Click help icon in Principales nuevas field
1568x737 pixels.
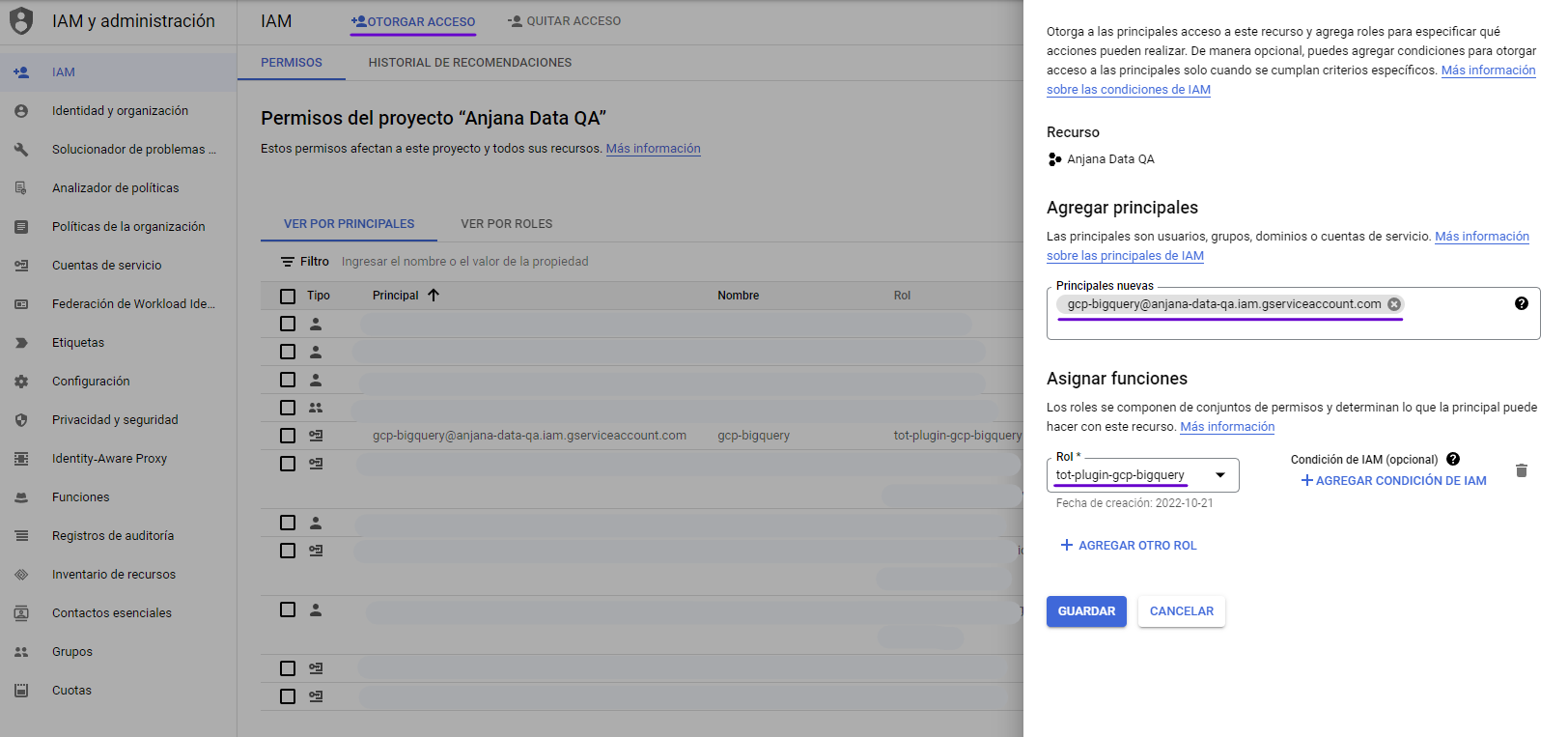(x=1521, y=303)
